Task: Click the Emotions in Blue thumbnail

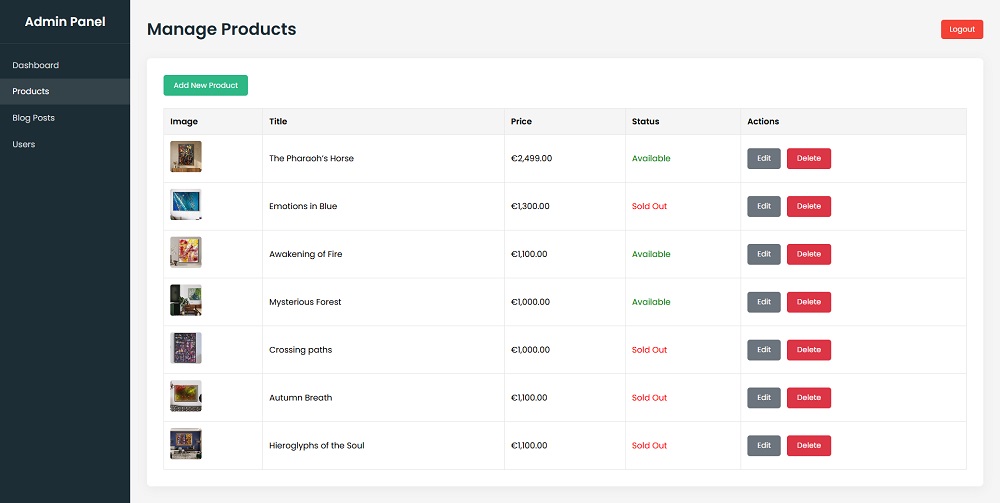Action: [x=186, y=205]
